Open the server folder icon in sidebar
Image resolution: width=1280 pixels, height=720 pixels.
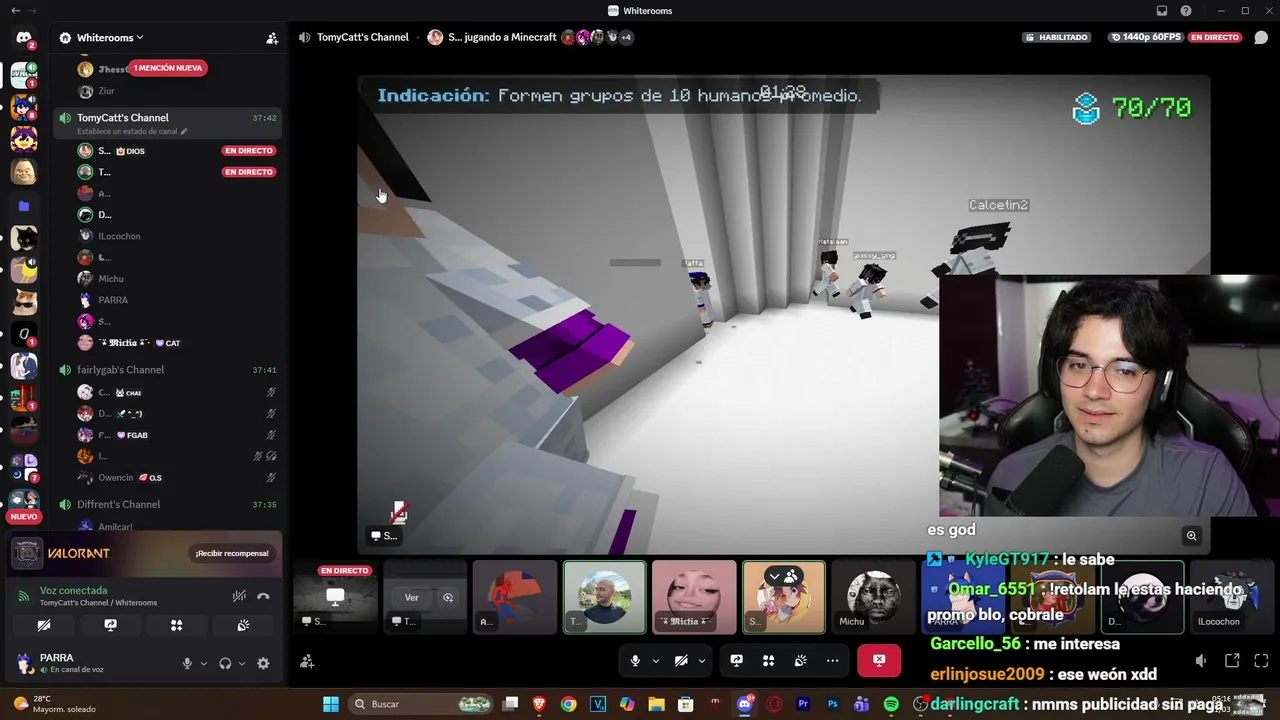point(24,206)
